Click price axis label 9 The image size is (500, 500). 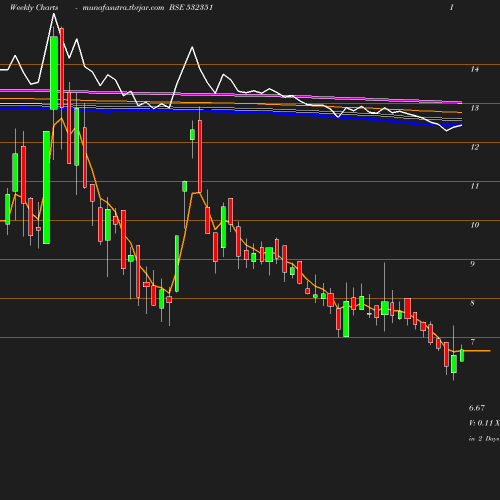[472, 264]
